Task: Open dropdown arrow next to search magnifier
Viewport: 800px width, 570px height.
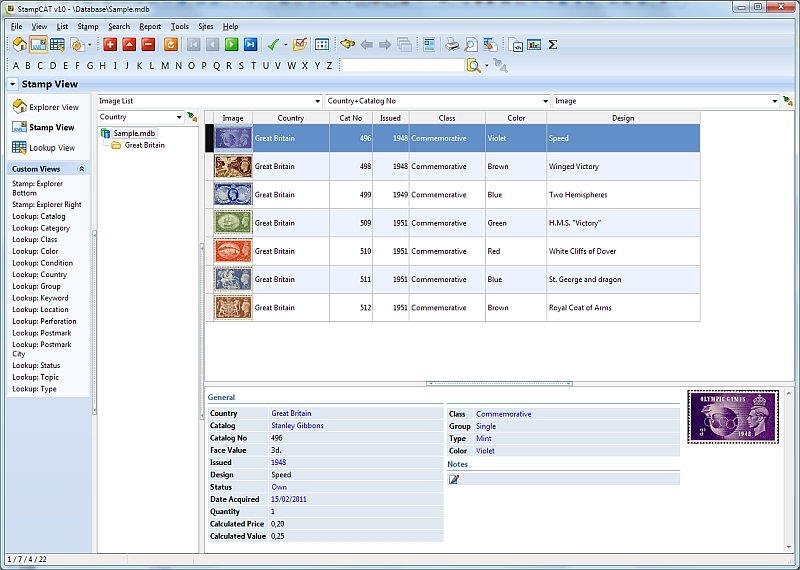Action: 486,66
